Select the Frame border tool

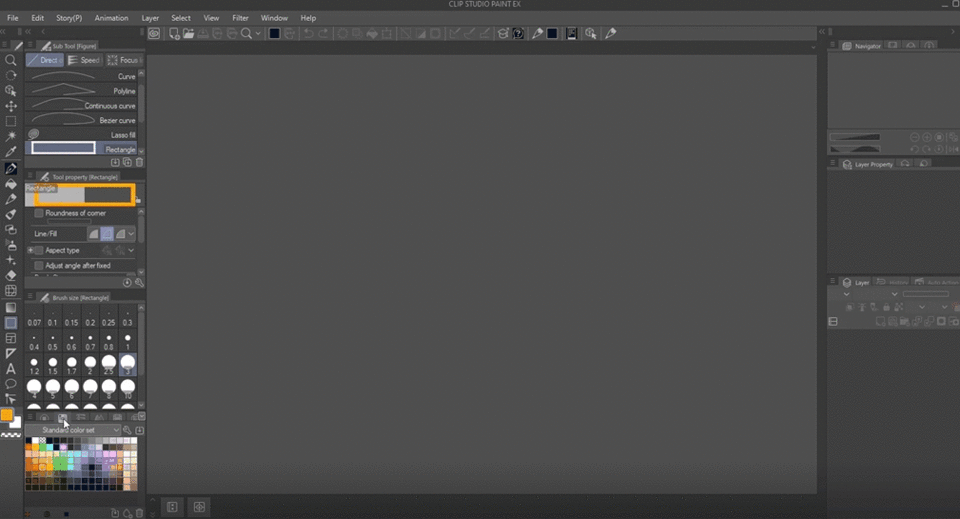click(10, 338)
